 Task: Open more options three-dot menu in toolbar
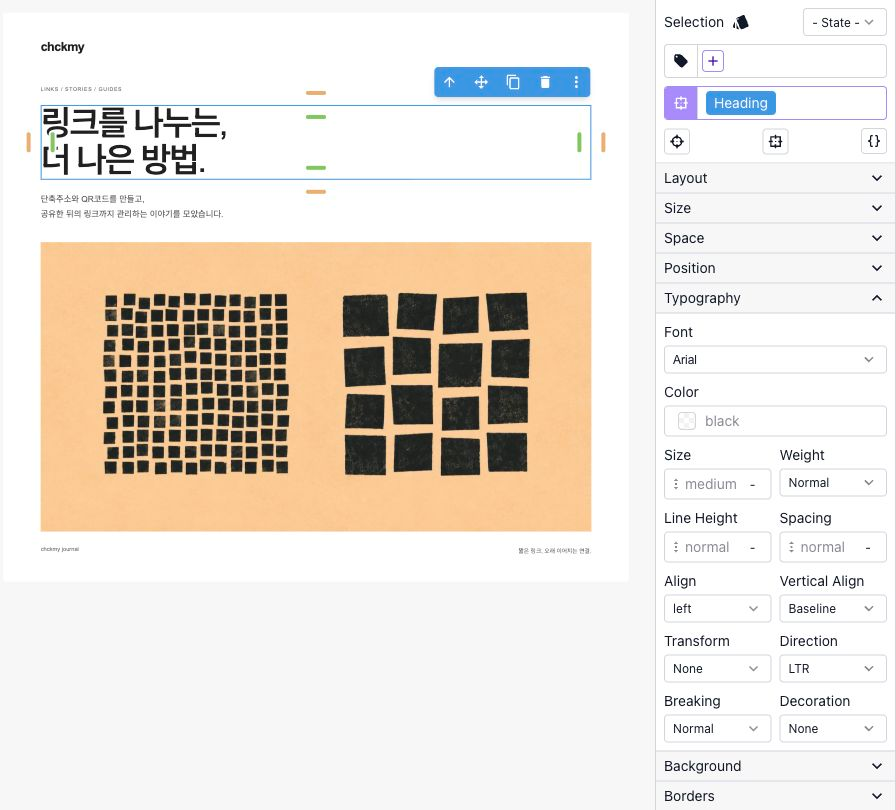tap(576, 82)
